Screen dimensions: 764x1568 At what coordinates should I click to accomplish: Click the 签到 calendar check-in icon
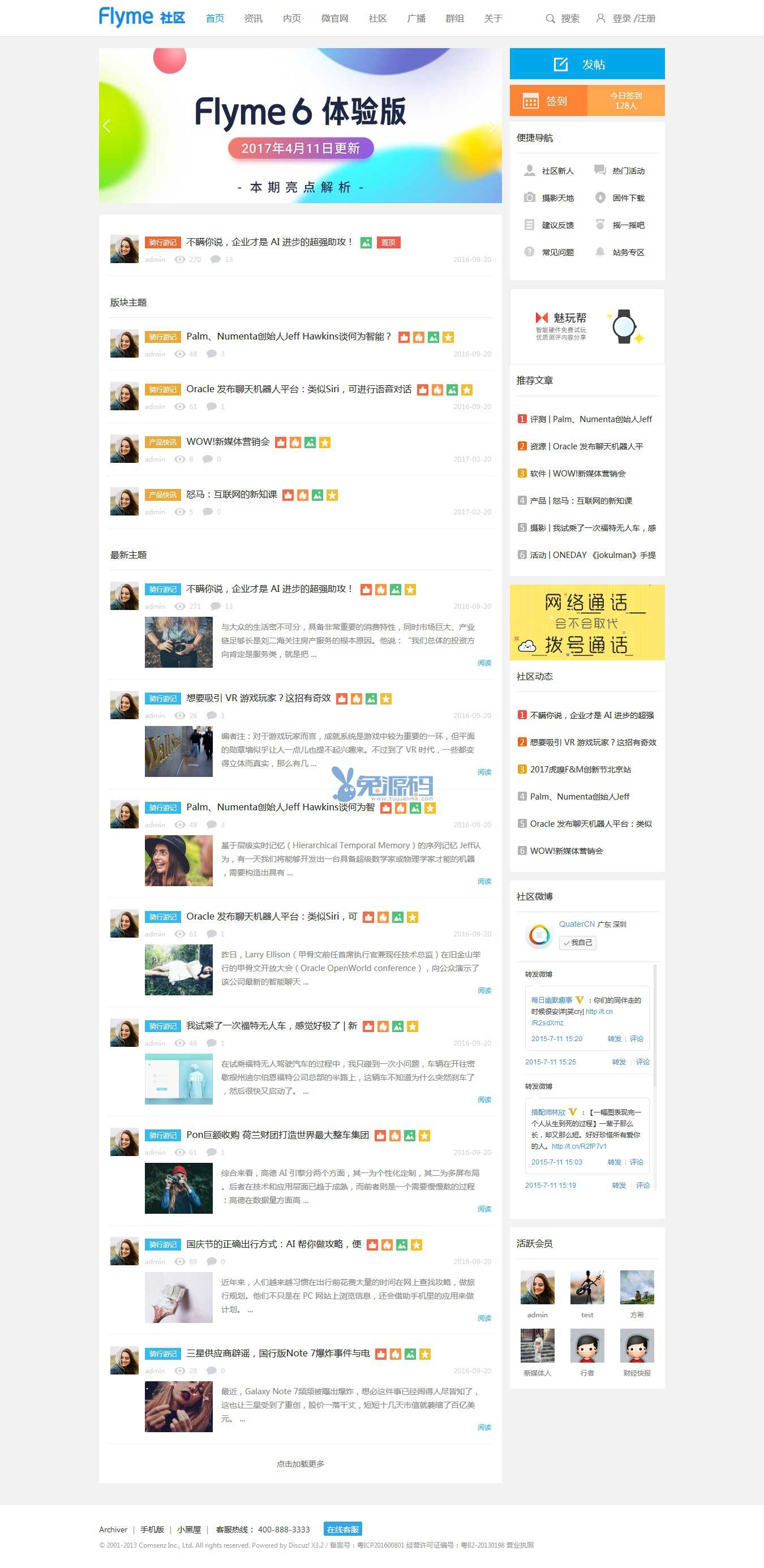pos(530,101)
